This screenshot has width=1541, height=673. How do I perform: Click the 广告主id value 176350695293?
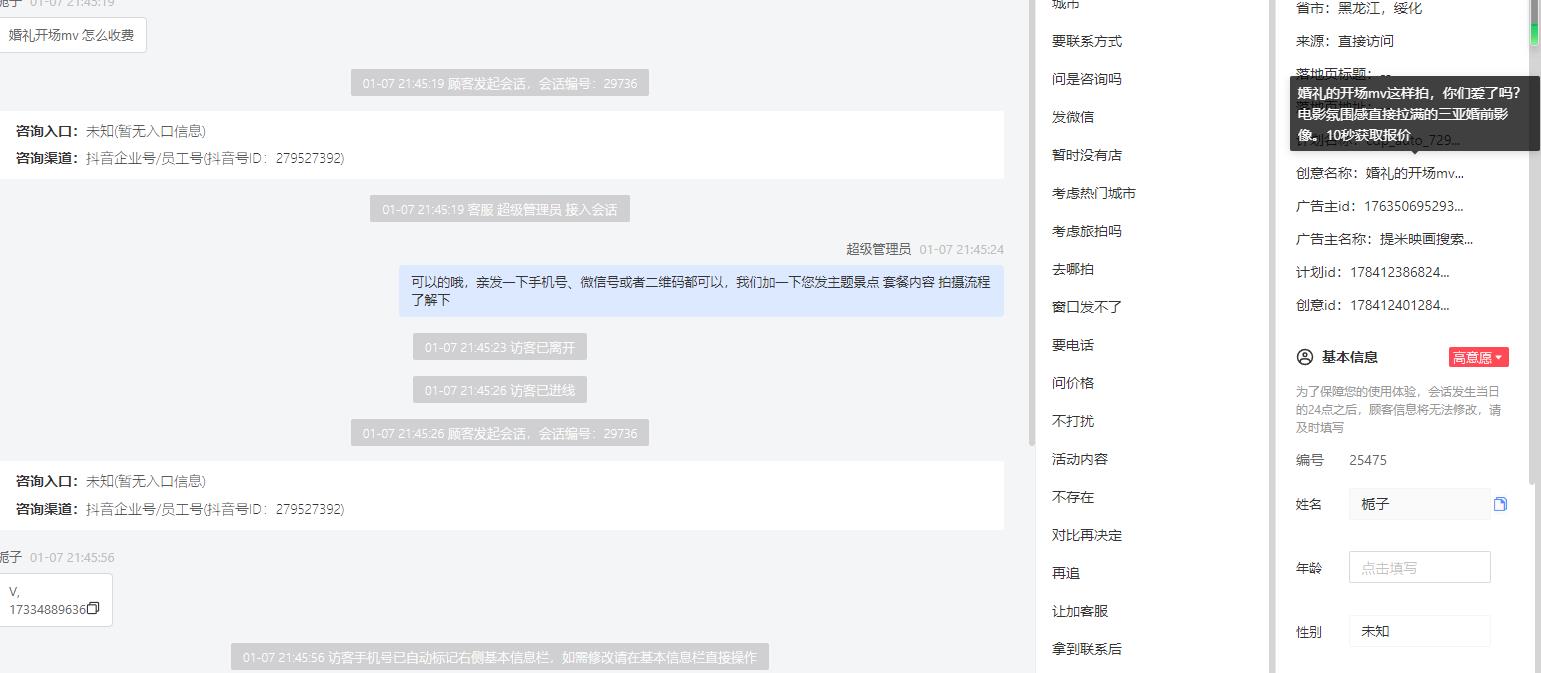tap(1411, 206)
